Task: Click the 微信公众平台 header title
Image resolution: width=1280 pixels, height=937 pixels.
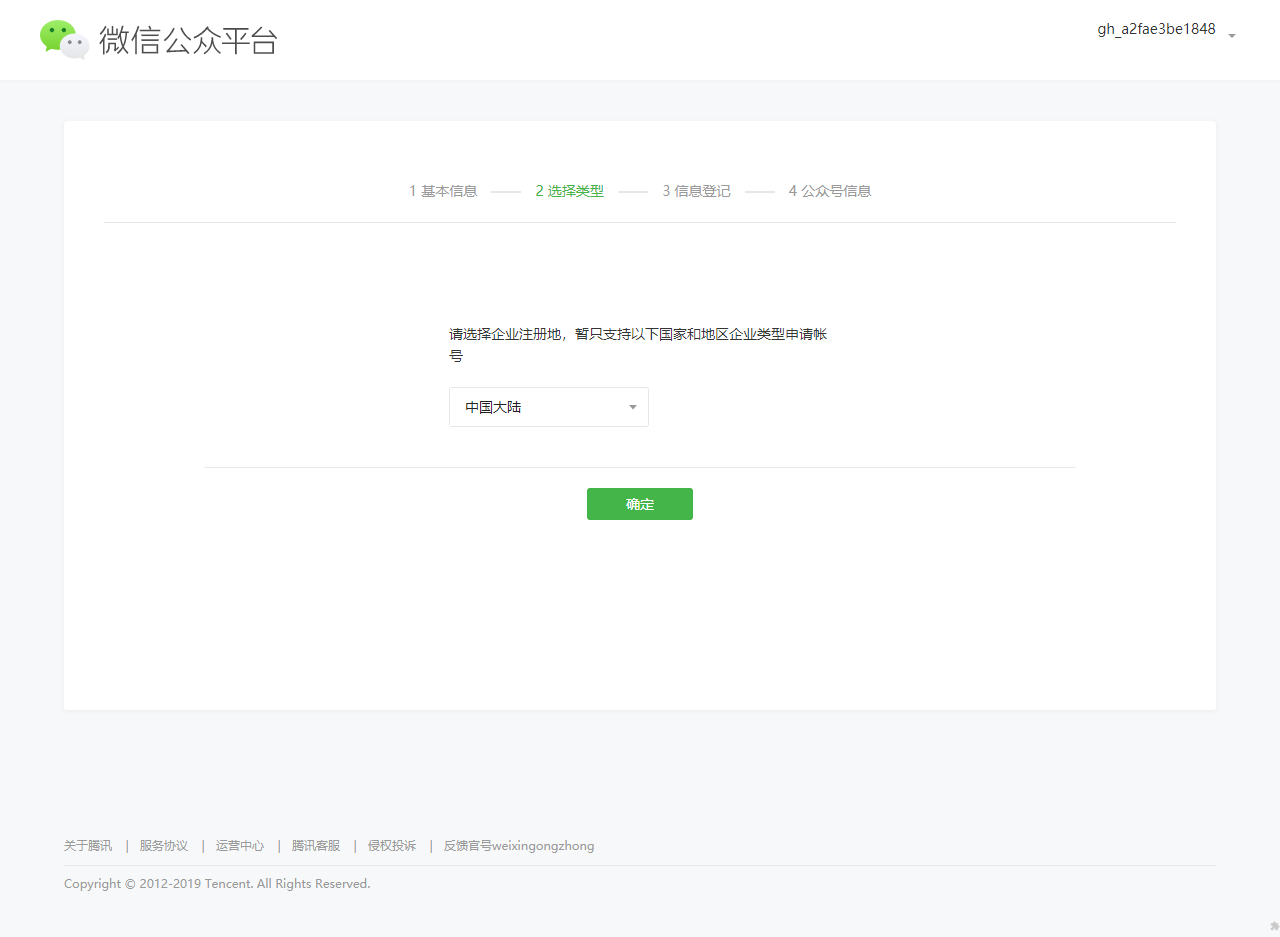Action: click(x=188, y=40)
